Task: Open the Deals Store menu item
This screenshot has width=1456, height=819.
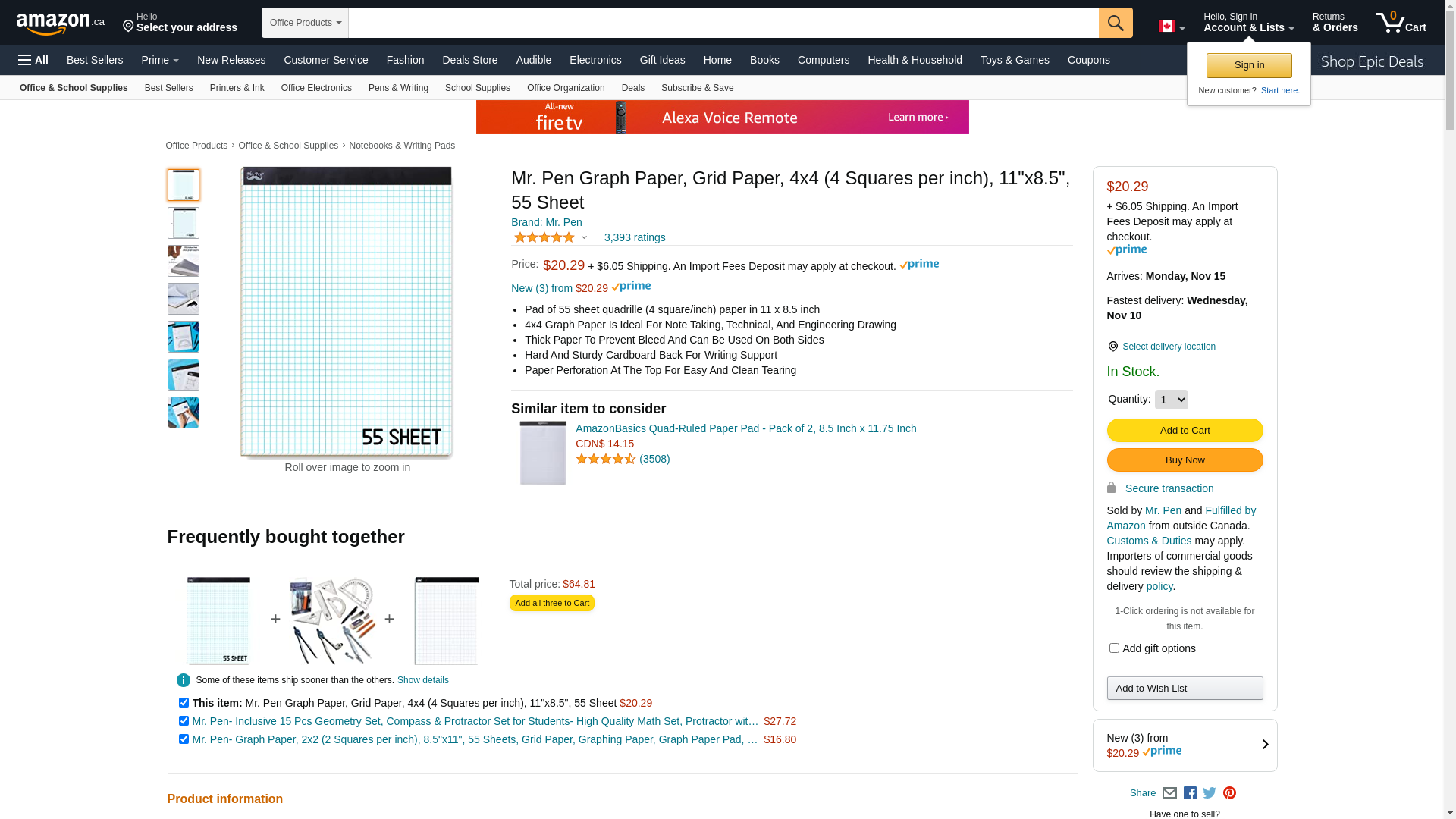Action: [469, 60]
